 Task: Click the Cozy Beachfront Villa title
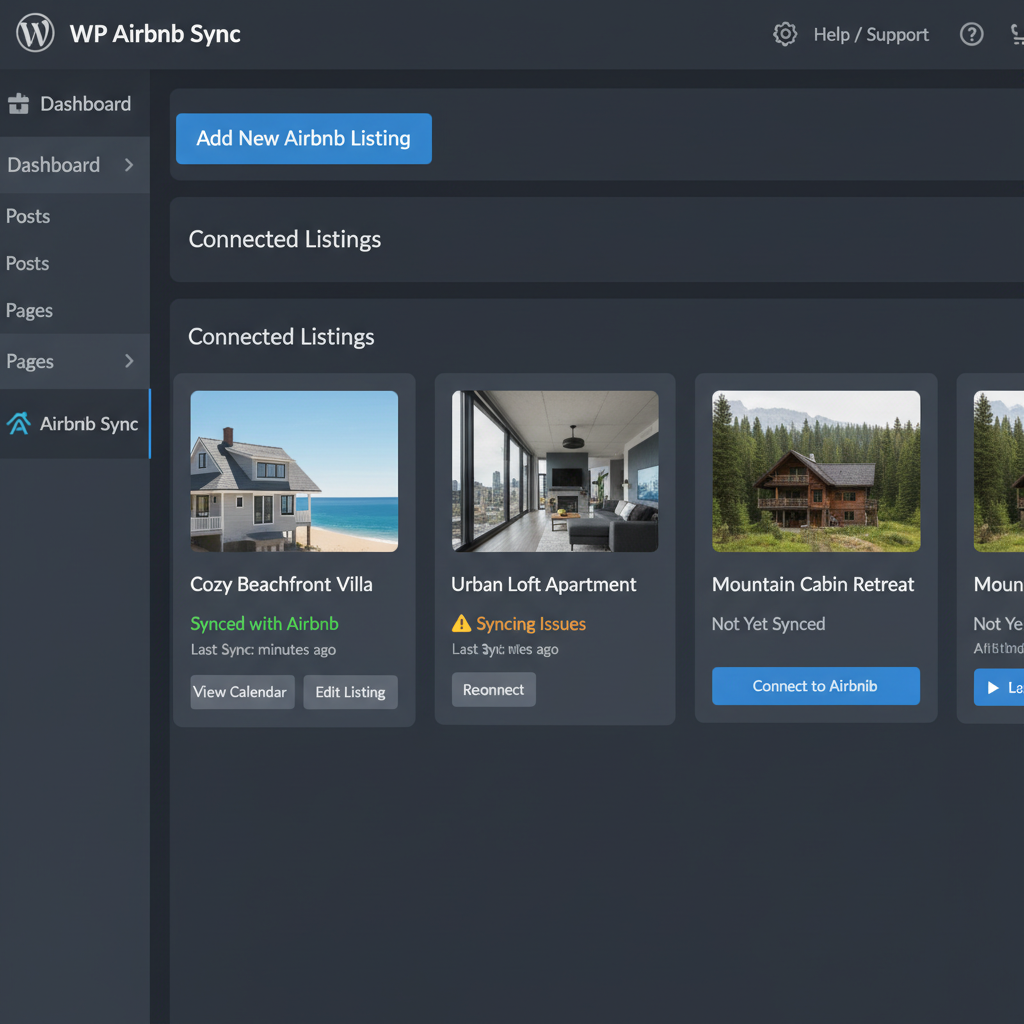(281, 584)
